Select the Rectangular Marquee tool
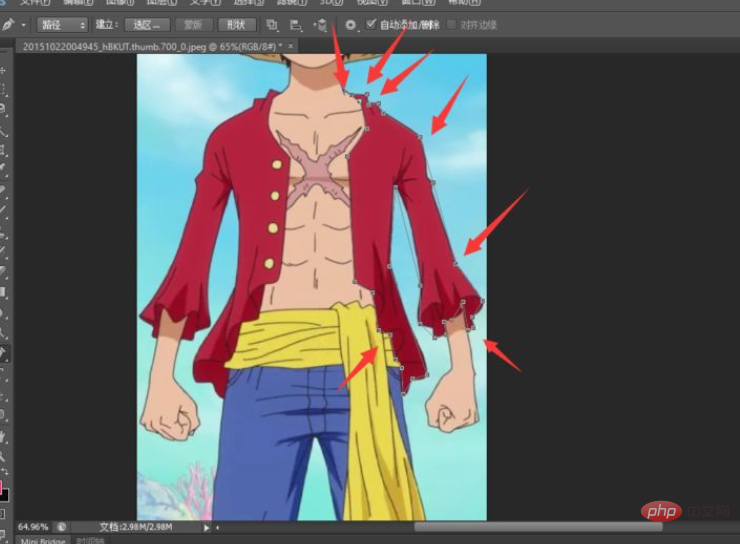 tap(3, 90)
